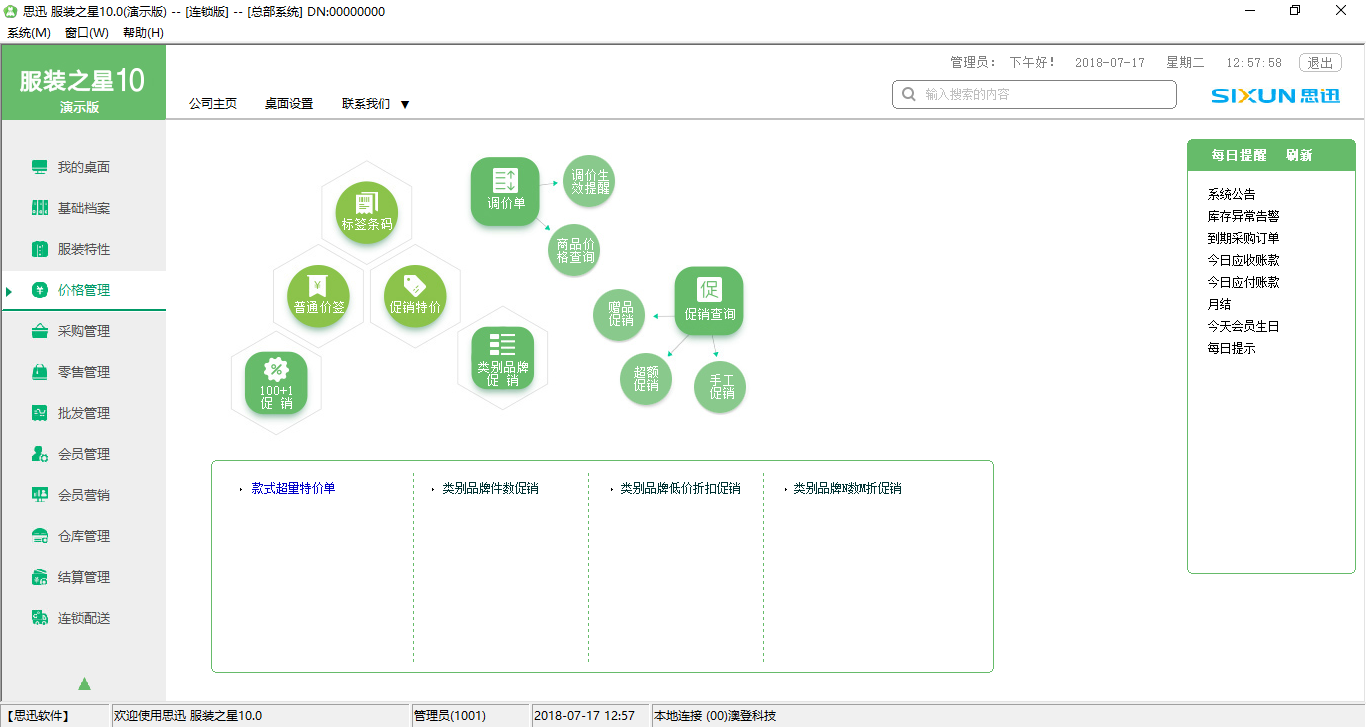The width and height of the screenshot is (1366, 727).
Task: Open the 普通价签 icon
Action: point(318,296)
